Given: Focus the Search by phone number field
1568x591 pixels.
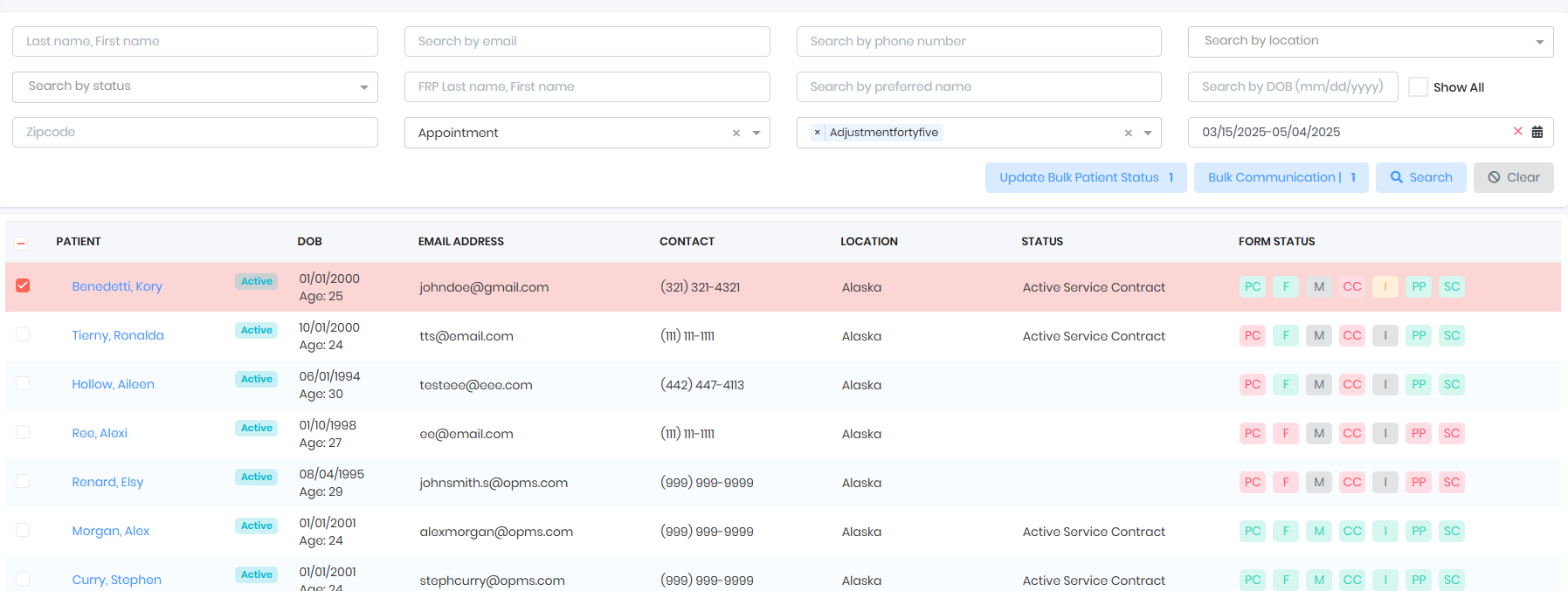Looking at the screenshot, I should click(x=979, y=41).
